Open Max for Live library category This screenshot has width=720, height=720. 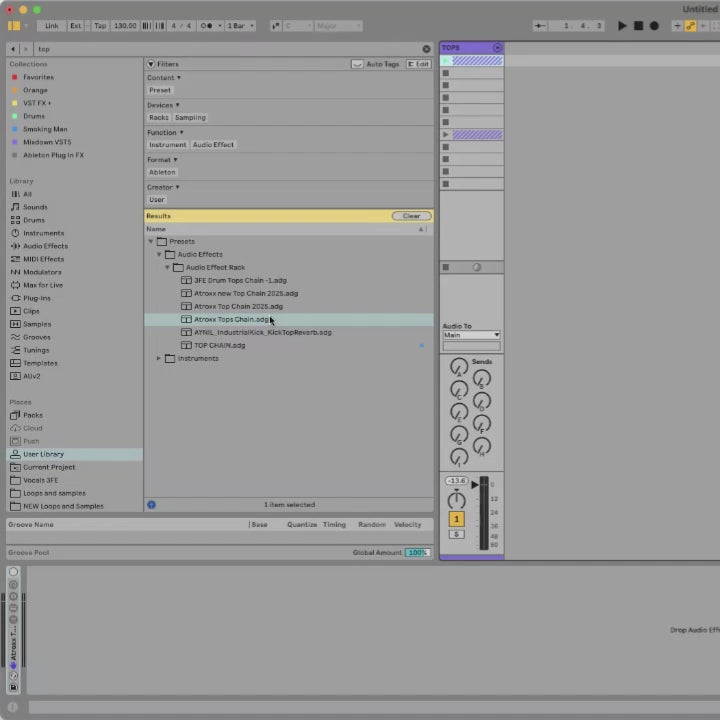pos(42,285)
